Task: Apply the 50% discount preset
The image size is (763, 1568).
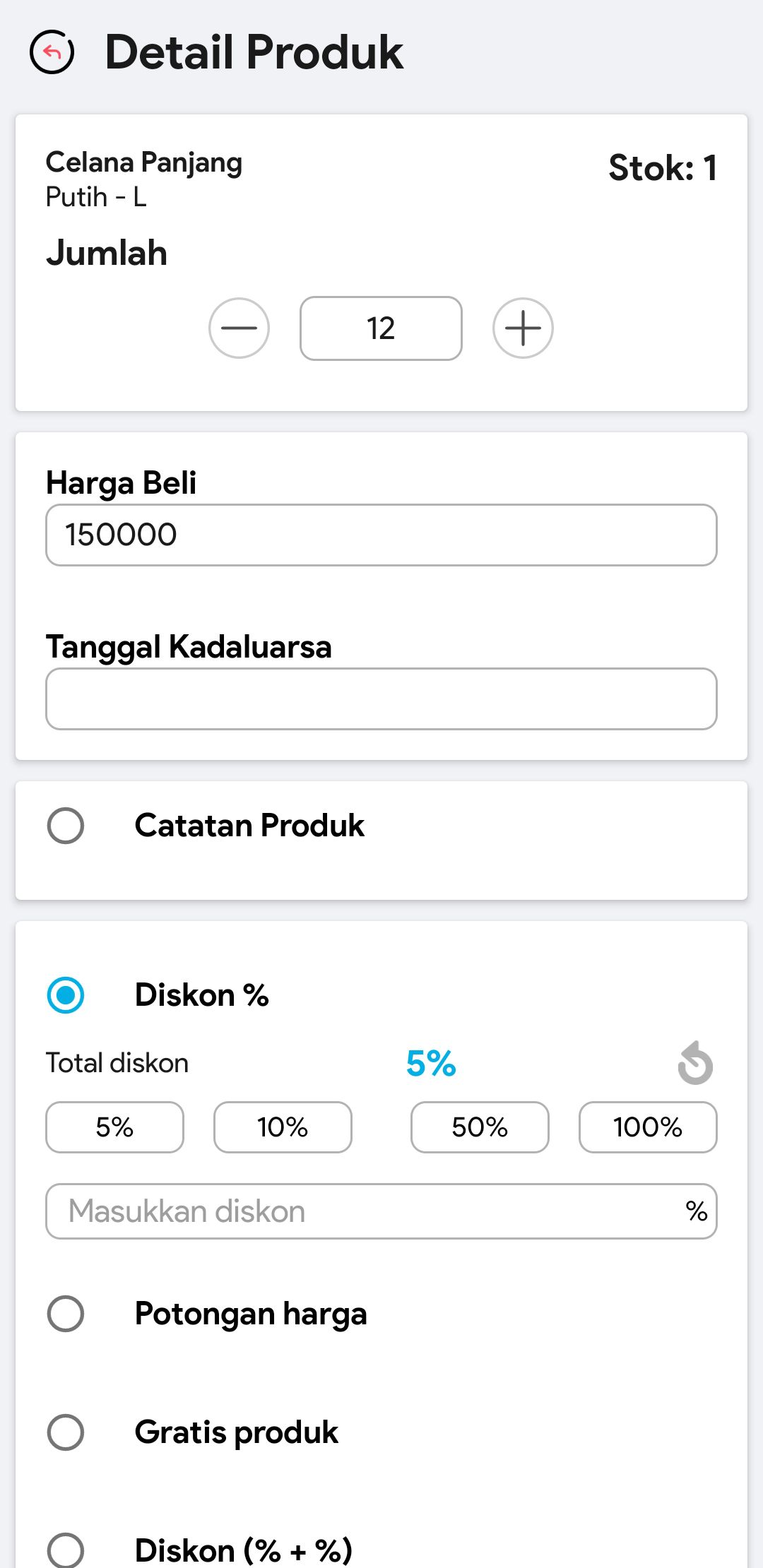Action: pos(480,1127)
